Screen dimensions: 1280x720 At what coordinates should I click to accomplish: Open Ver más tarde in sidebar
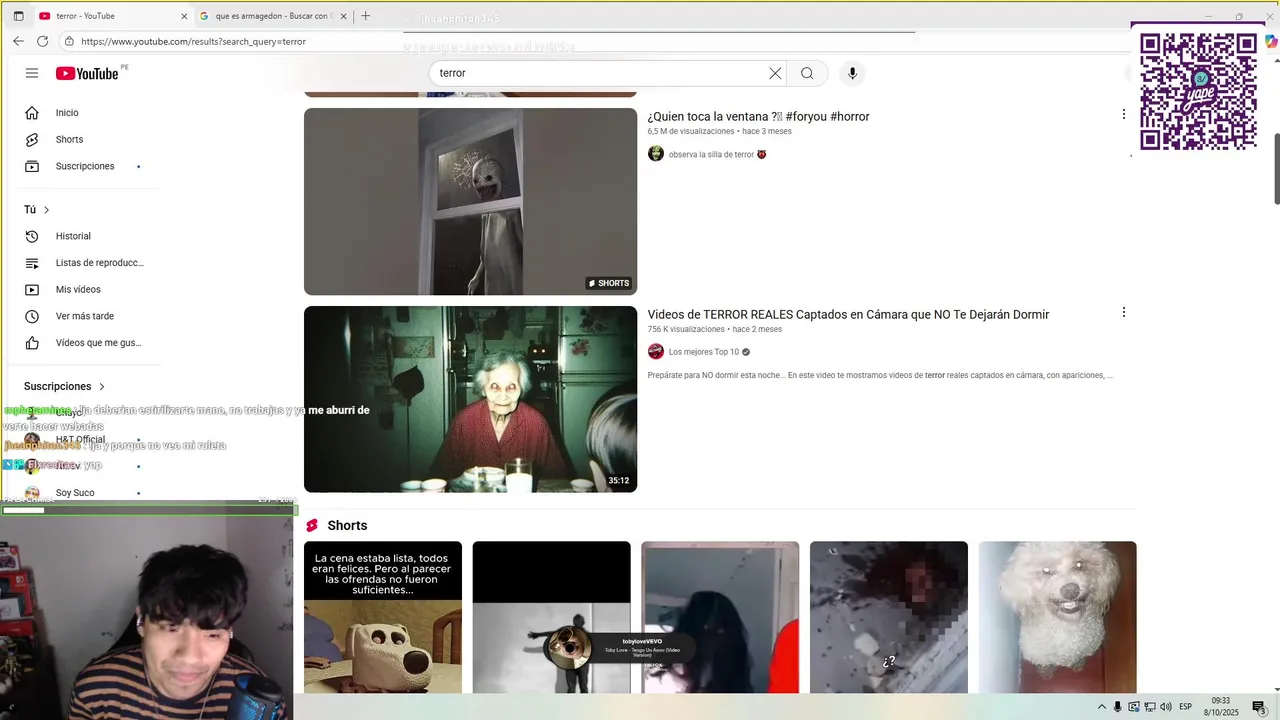click(84, 316)
